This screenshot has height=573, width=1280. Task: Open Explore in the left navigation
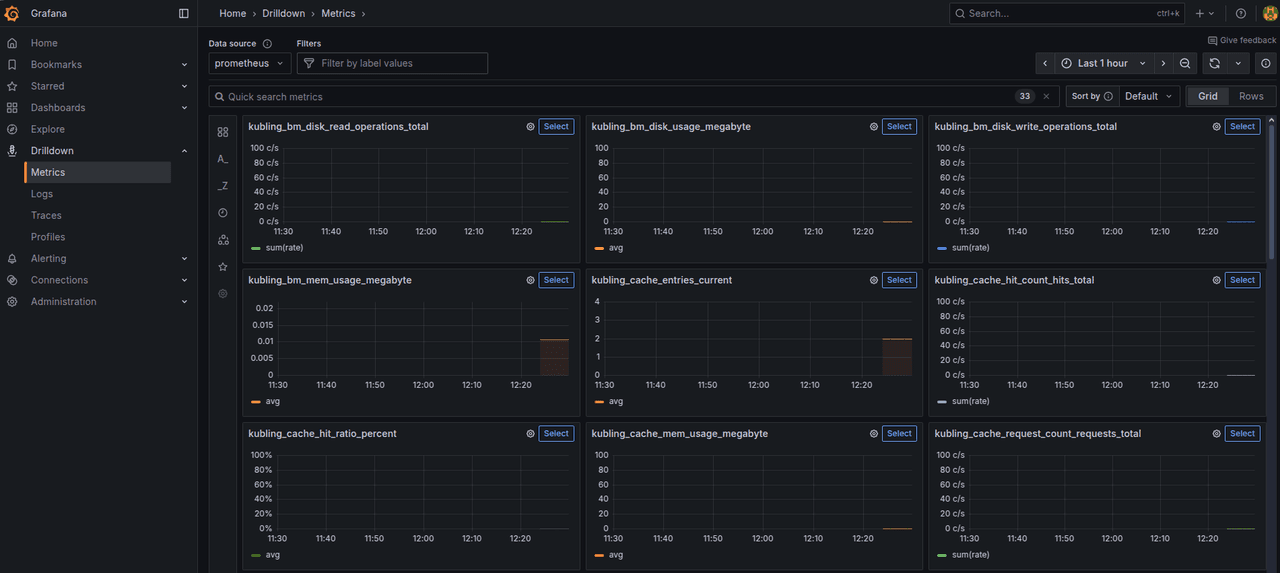(x=47, y=129)
